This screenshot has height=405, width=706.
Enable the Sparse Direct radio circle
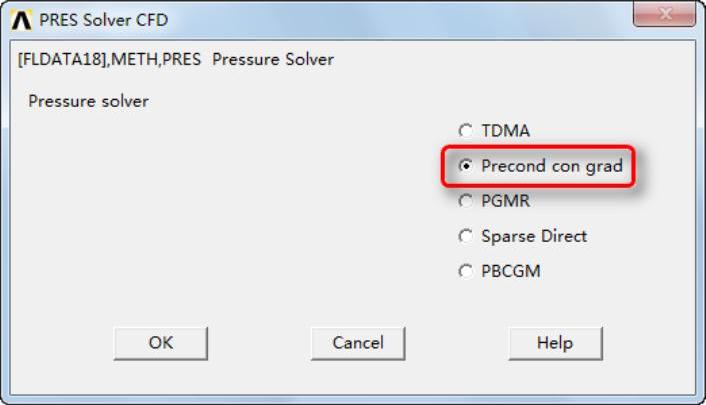pos(465,236)
